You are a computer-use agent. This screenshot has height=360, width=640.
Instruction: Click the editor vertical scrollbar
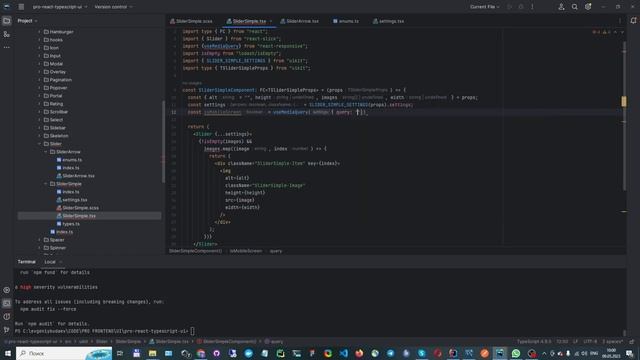click(624, 116)
